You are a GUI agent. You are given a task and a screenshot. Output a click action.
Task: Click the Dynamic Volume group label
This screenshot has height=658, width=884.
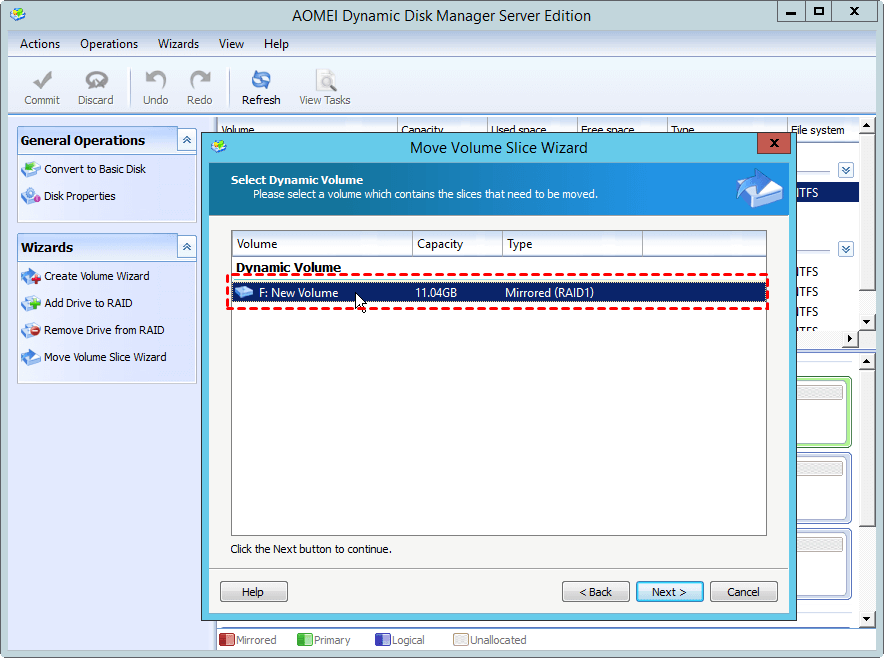[288, 267]
